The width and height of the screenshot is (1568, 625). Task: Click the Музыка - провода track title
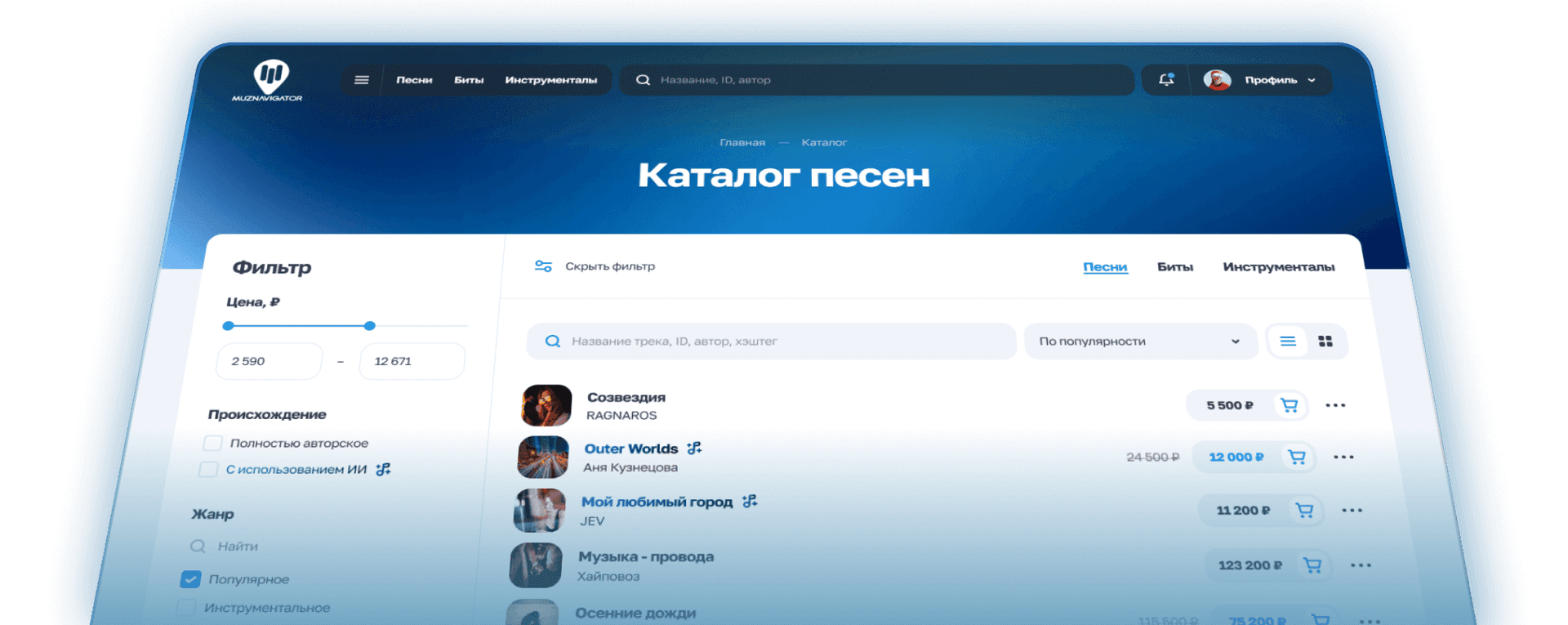click(646, 556)
